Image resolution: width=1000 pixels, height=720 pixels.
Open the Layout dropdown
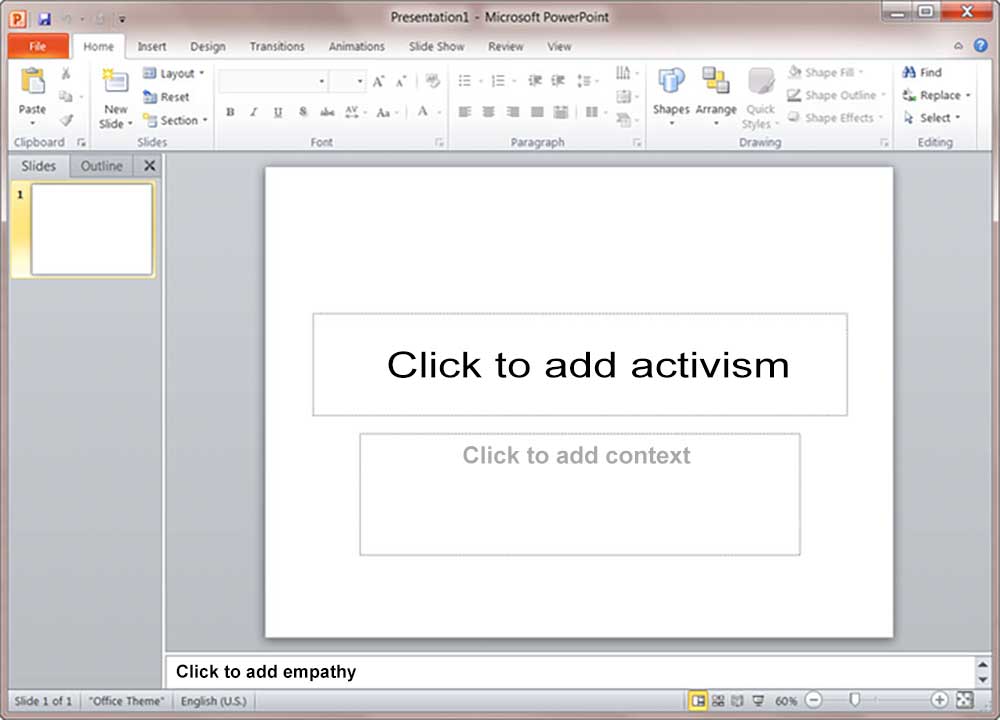174,73
